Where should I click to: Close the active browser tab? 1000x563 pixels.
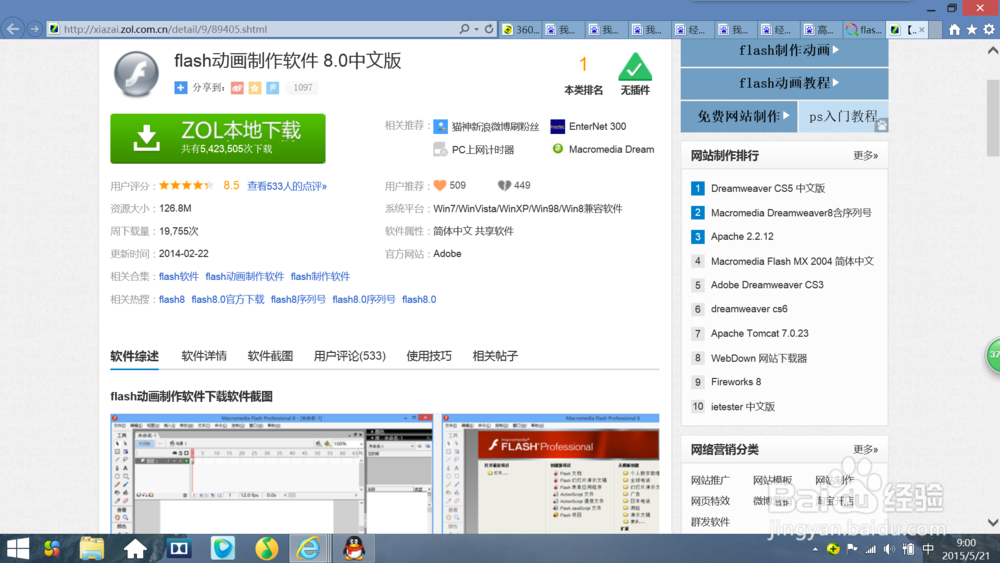922,29
